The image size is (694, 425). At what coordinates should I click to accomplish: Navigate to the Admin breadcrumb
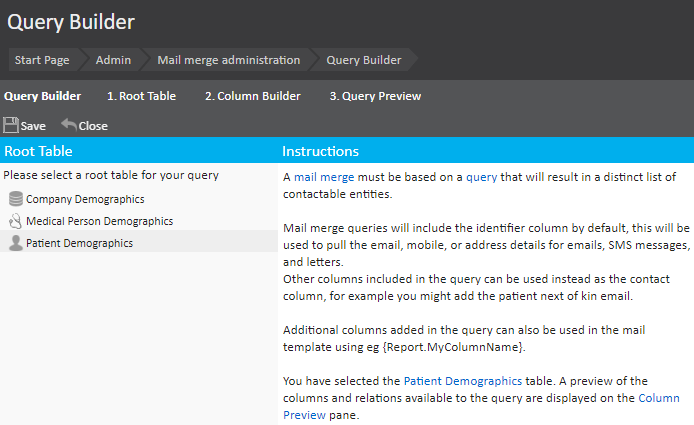113,60
